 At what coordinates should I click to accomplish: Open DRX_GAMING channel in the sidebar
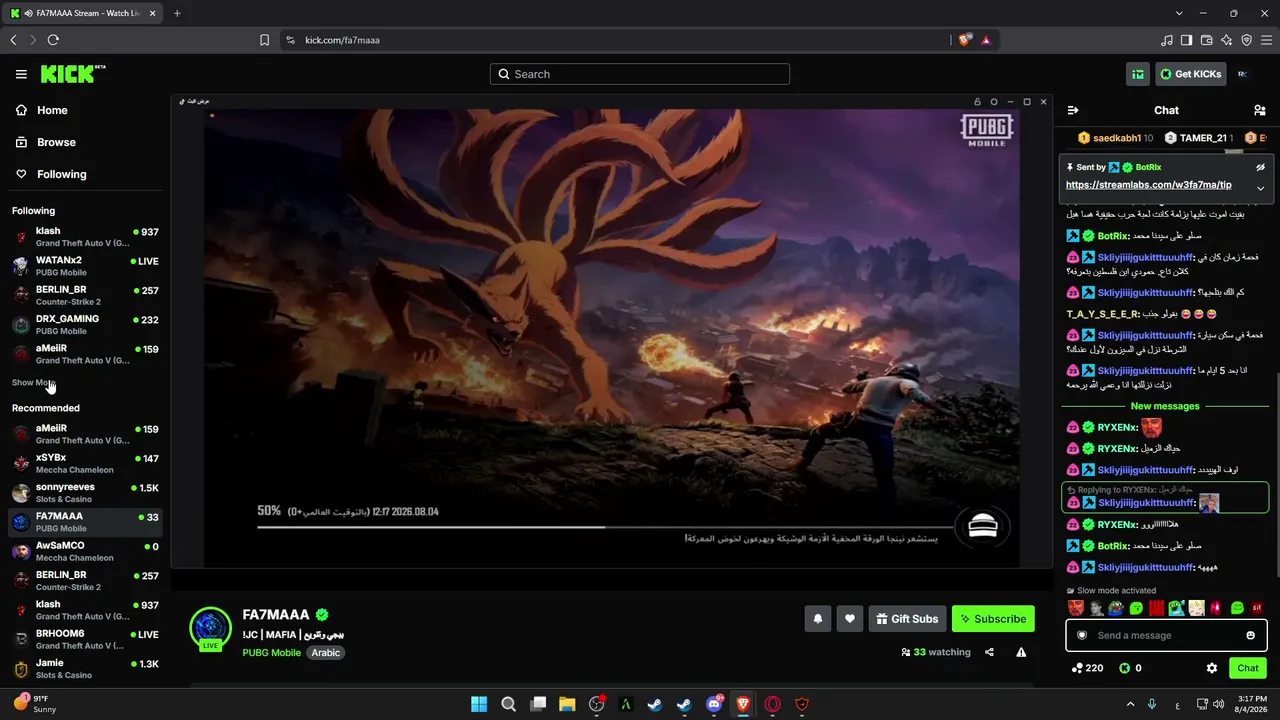click(x=85, y=325)
